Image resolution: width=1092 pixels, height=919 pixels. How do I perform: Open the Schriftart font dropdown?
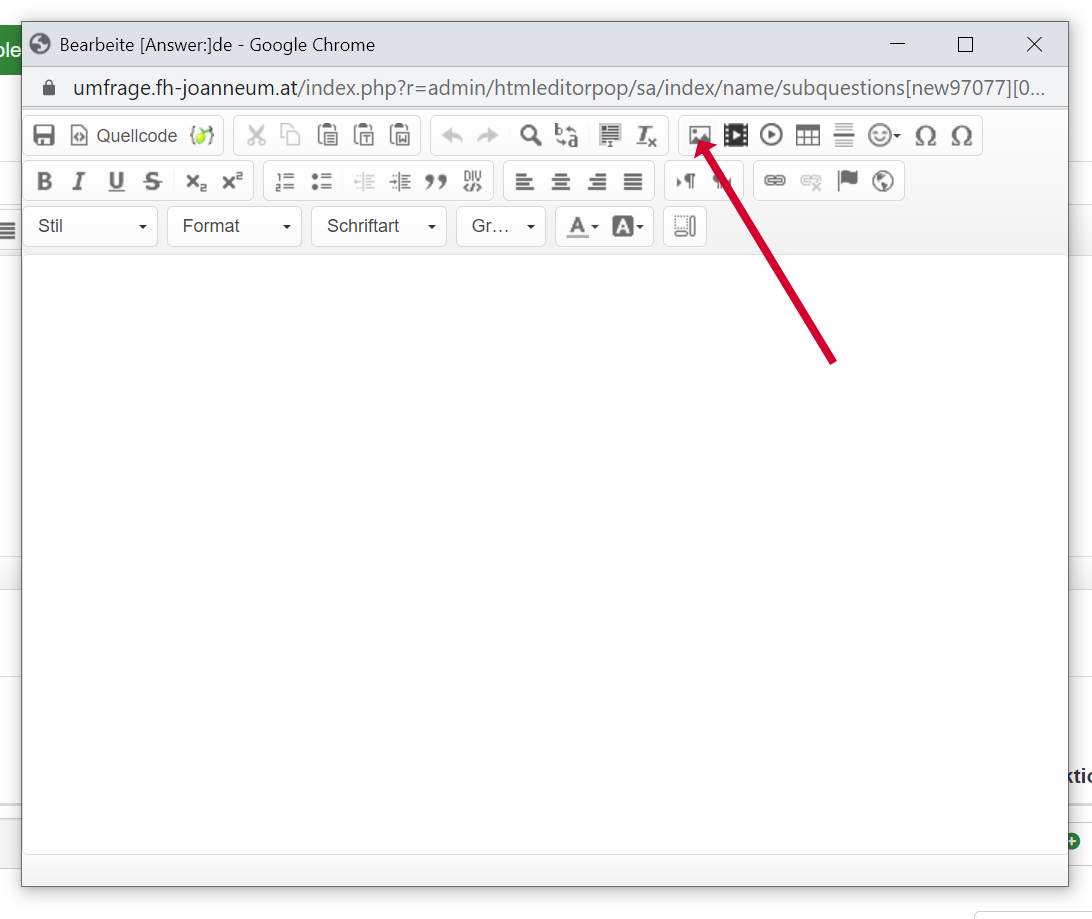coord(379,226)
